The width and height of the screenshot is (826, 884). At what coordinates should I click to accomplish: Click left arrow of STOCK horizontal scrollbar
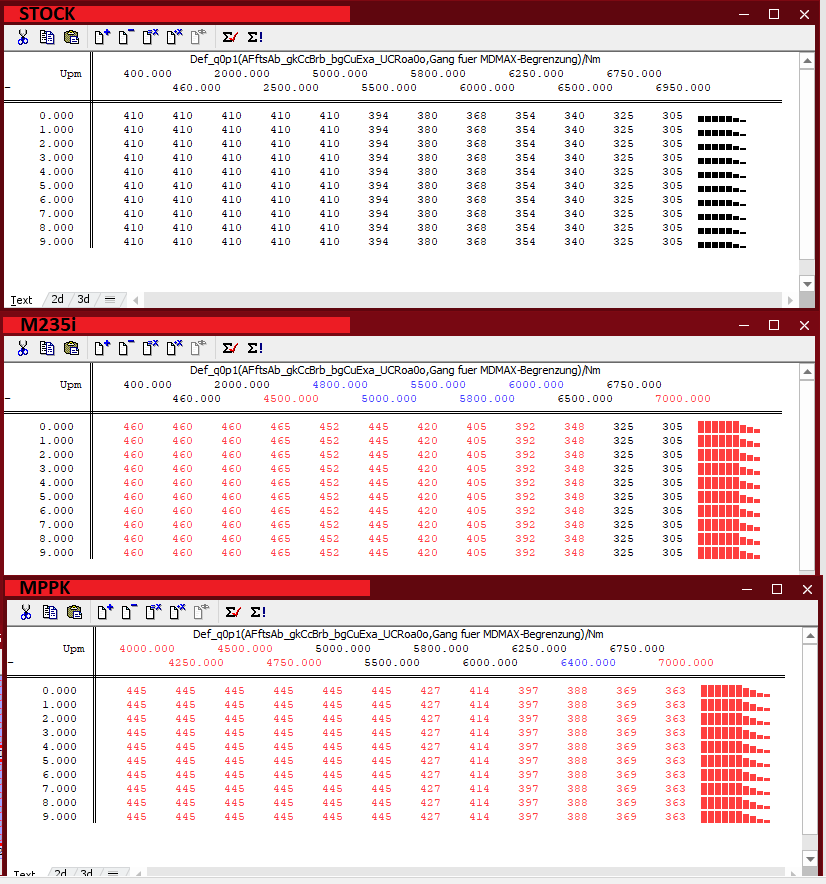(136, 300)
